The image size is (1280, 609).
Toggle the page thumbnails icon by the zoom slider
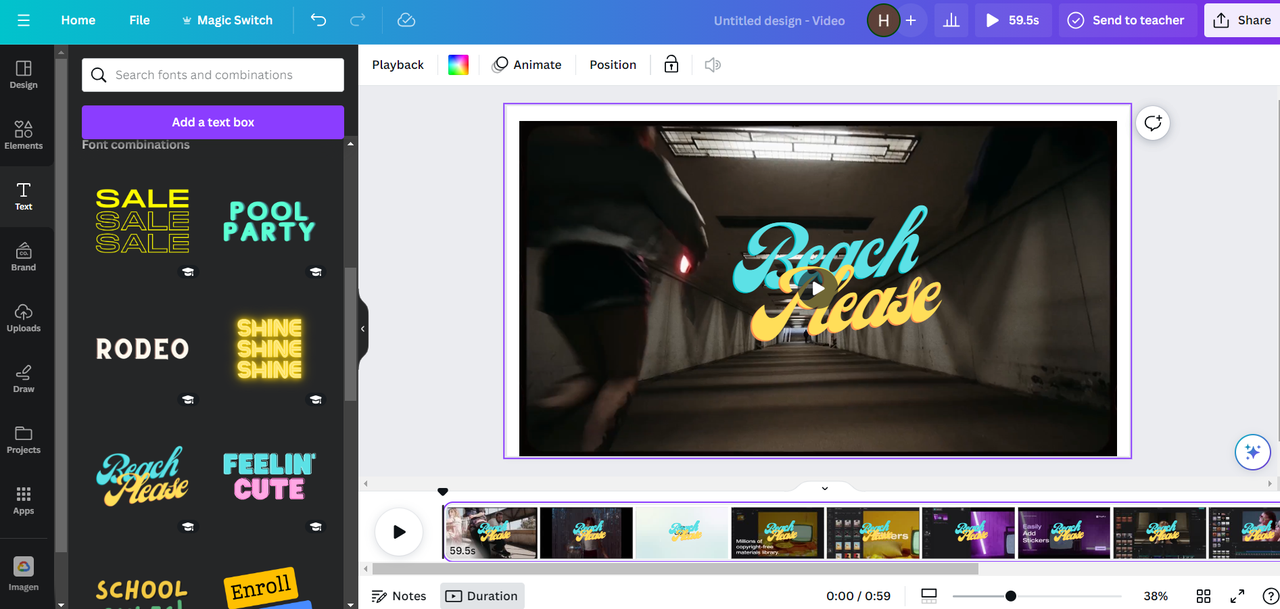(x=929, y=596)
